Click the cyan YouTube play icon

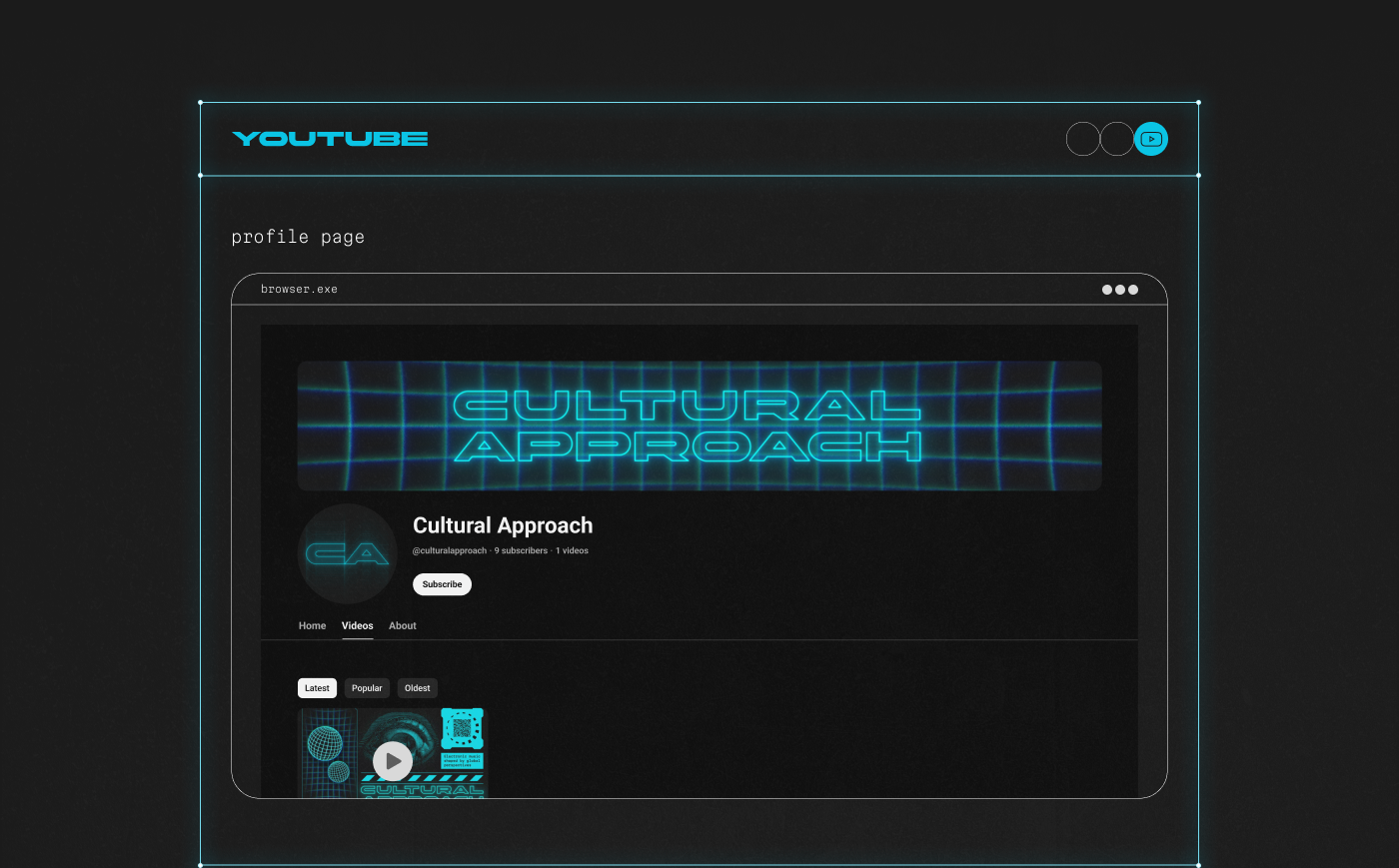pos(1151,139)
